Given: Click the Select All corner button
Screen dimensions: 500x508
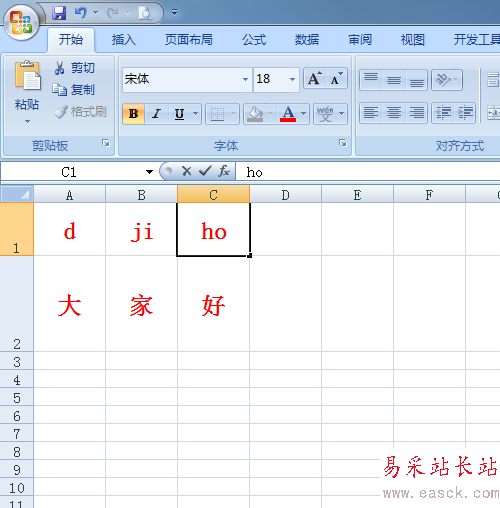Looking at the screenshot, I should [17, 194].
